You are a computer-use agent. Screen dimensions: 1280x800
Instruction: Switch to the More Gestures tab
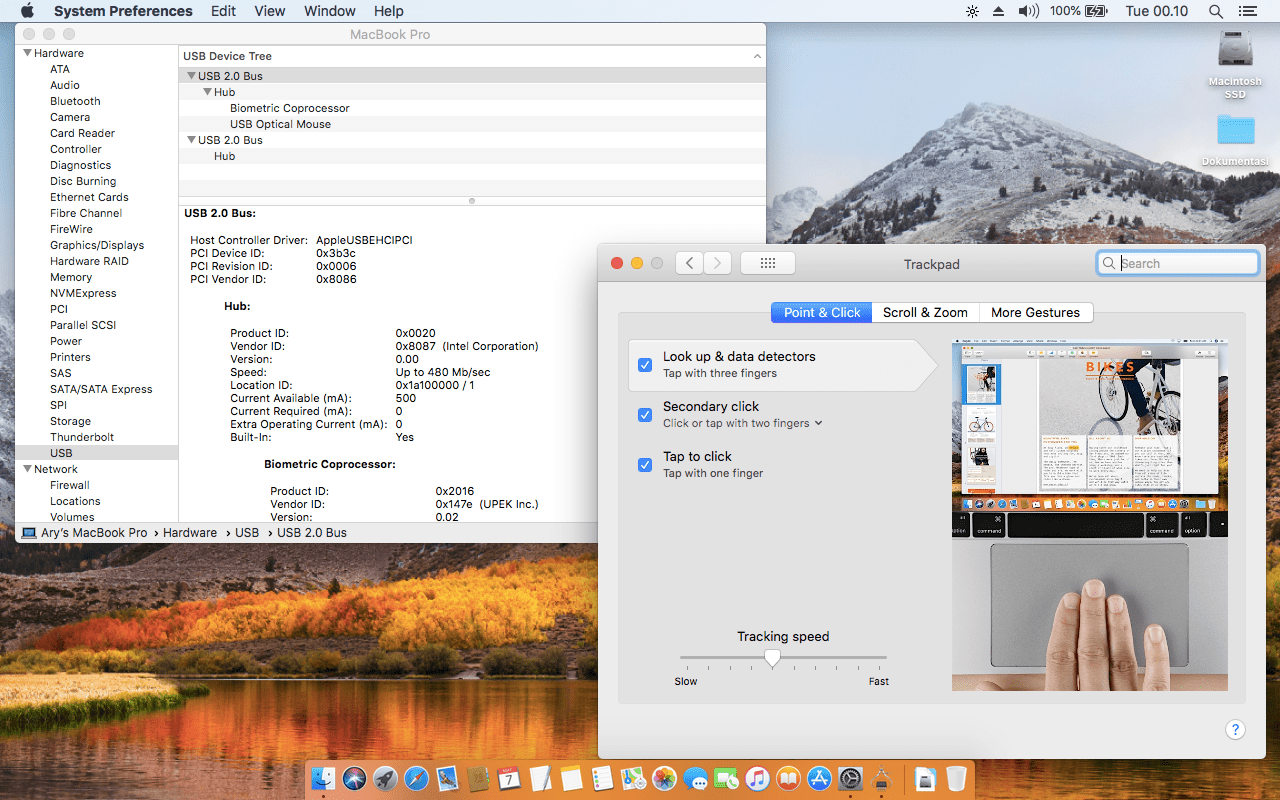pyautogui.click(x=1036, y=313)
